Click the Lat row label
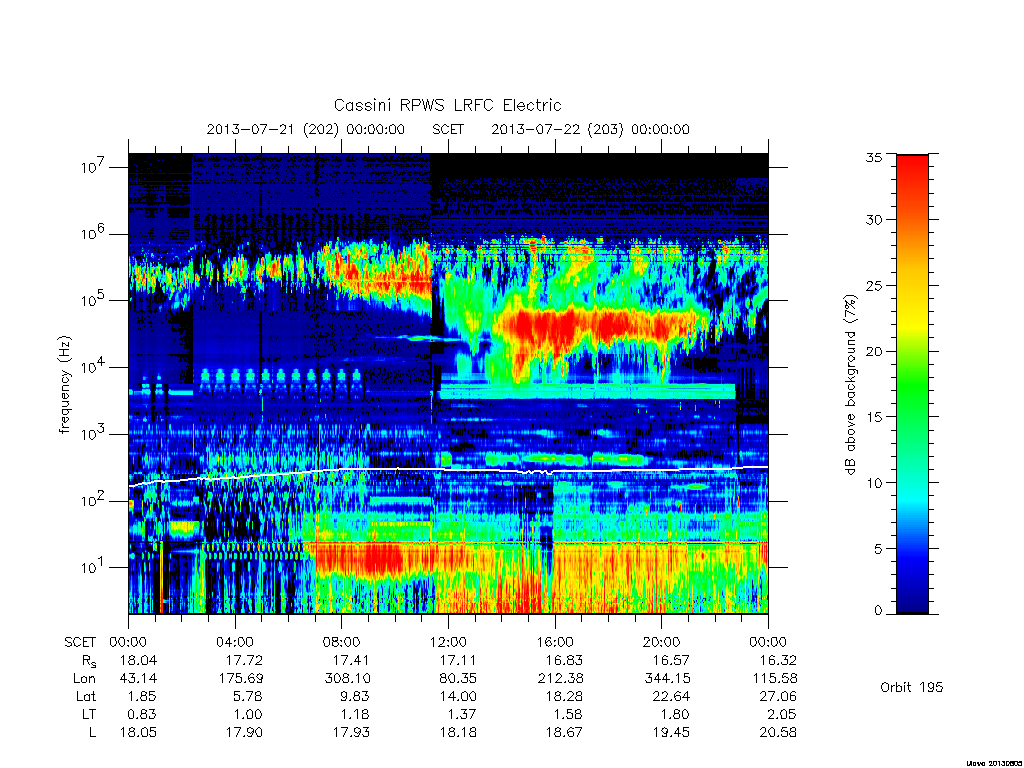The width and height of the screenshot is (1024, 768). pos(86,697)
